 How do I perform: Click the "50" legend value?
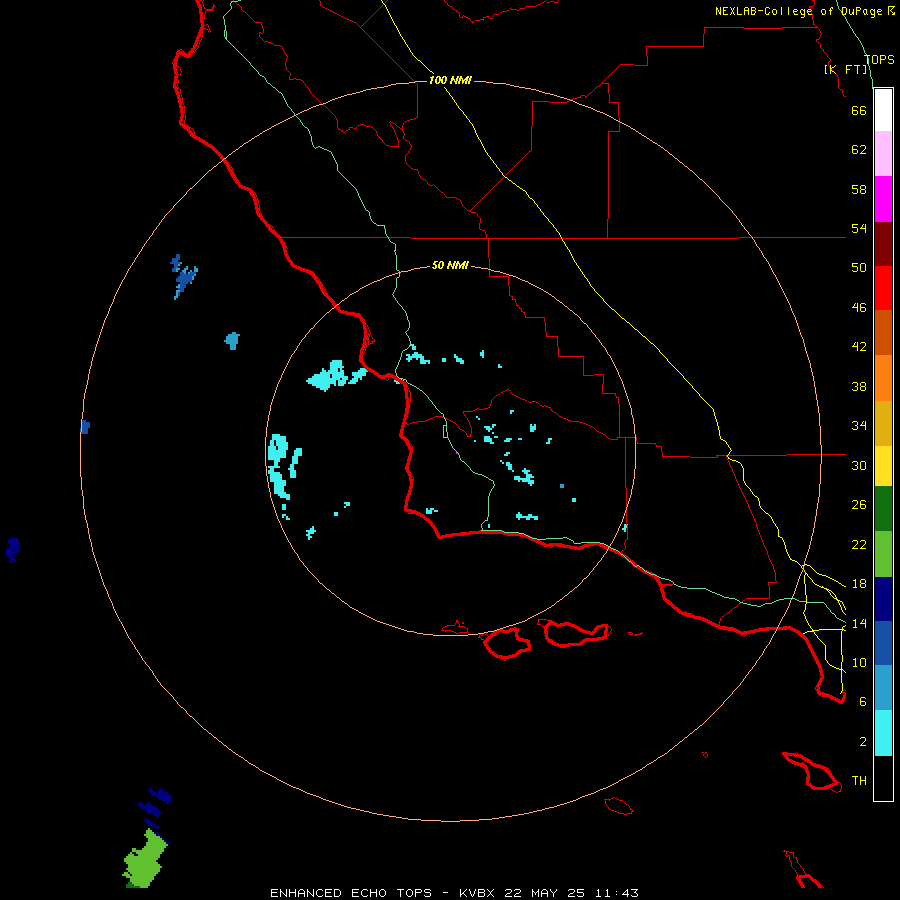tap(859, 268)
